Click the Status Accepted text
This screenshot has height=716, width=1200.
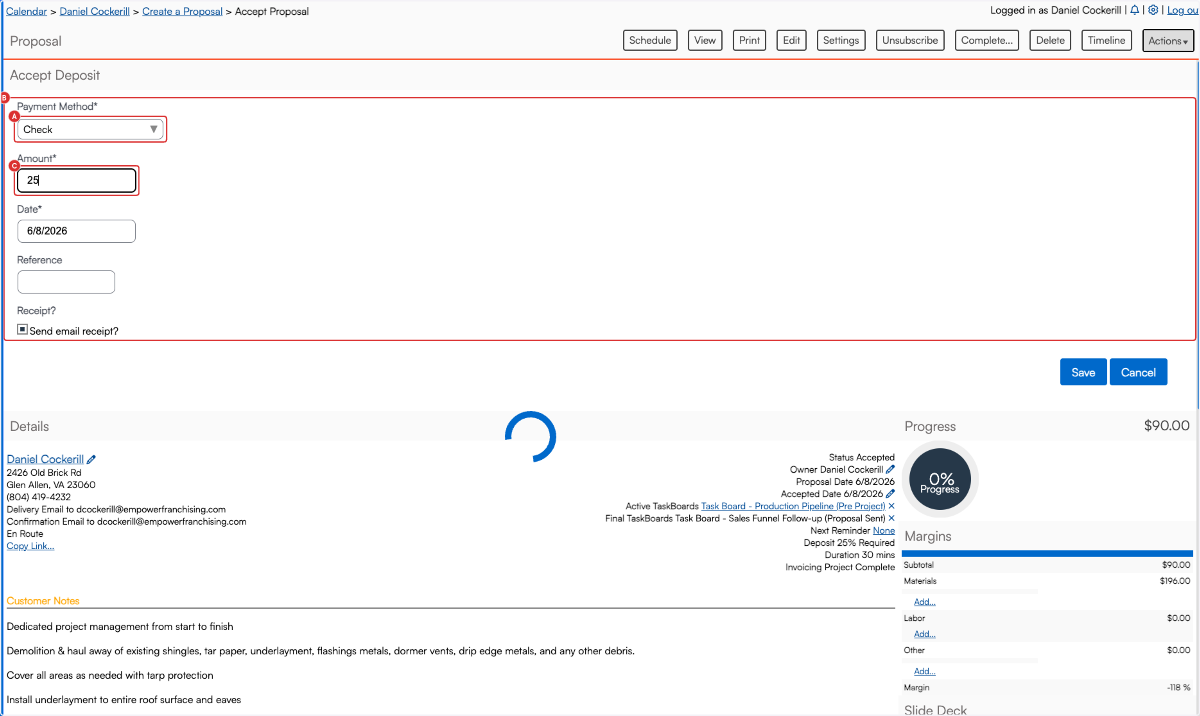coord(862,457)
